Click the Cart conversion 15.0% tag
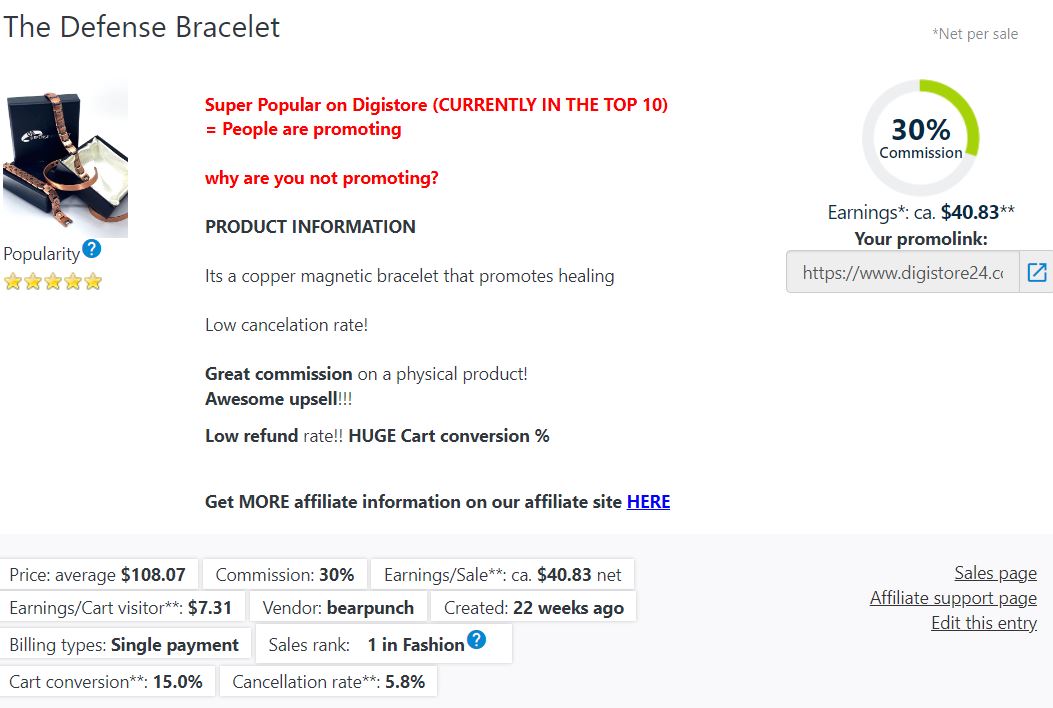 (106, 682)
